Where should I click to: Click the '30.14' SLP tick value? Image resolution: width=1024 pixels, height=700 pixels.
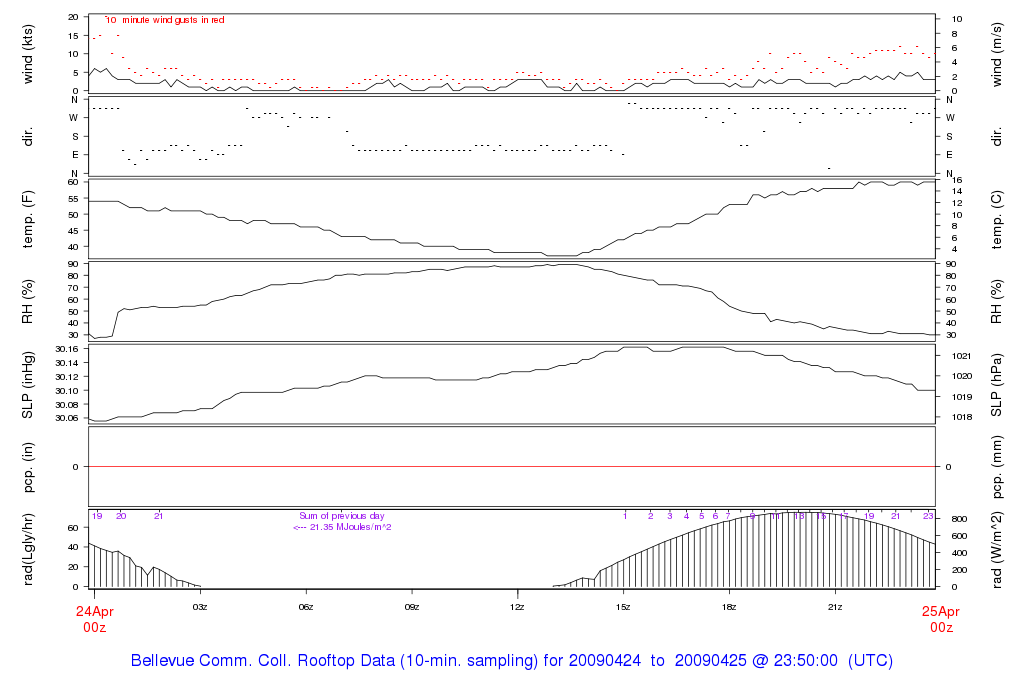point(67,363)
